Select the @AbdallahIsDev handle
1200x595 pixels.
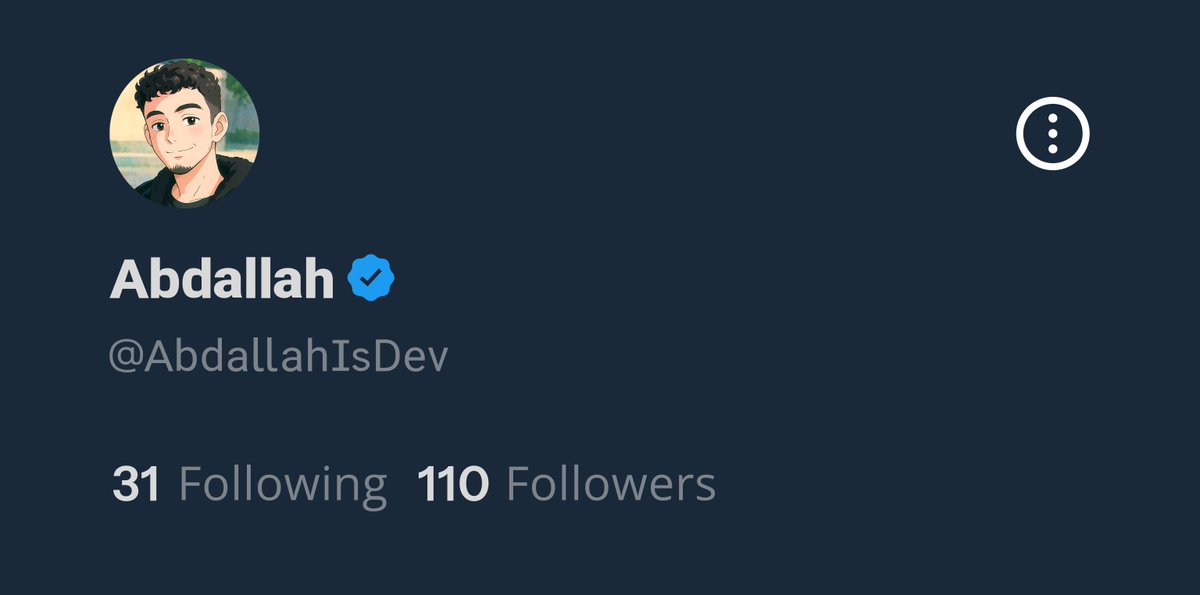(x=279, y=357)
